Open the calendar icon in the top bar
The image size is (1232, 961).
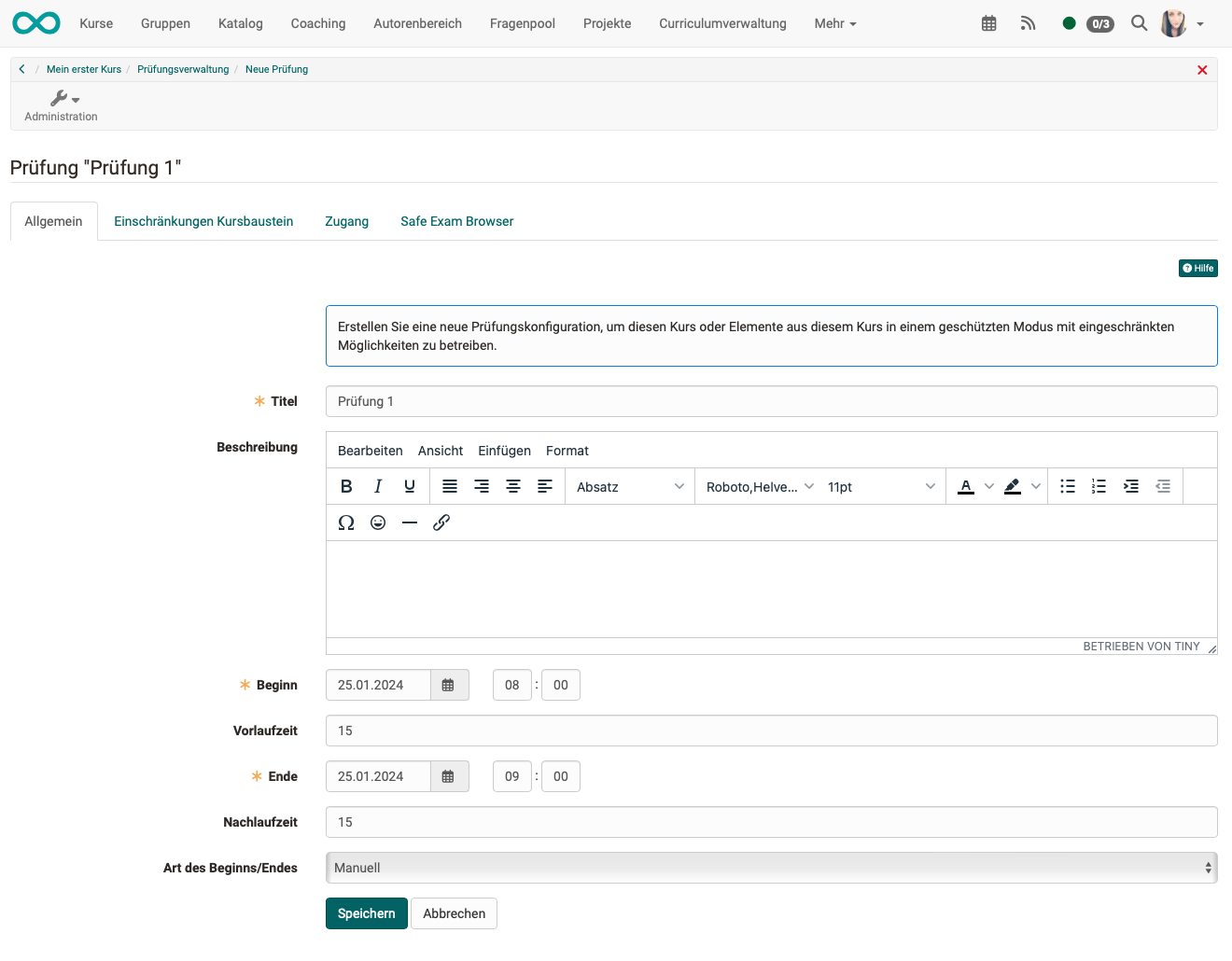click(x=988, y=22)
